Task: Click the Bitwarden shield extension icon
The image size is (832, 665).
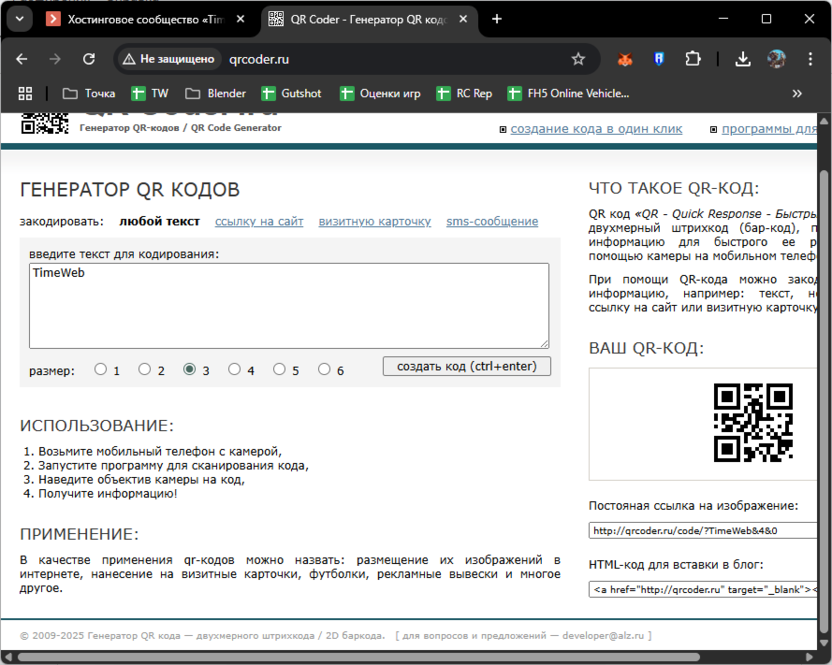Action: [657, 59]
